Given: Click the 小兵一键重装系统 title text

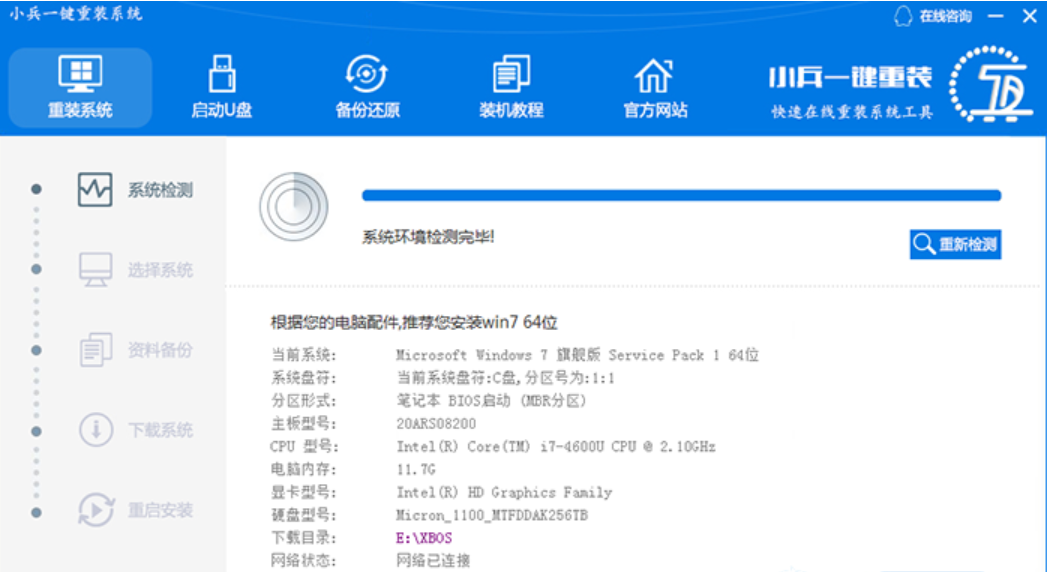Looking at the screenshot, I should 76,14.
